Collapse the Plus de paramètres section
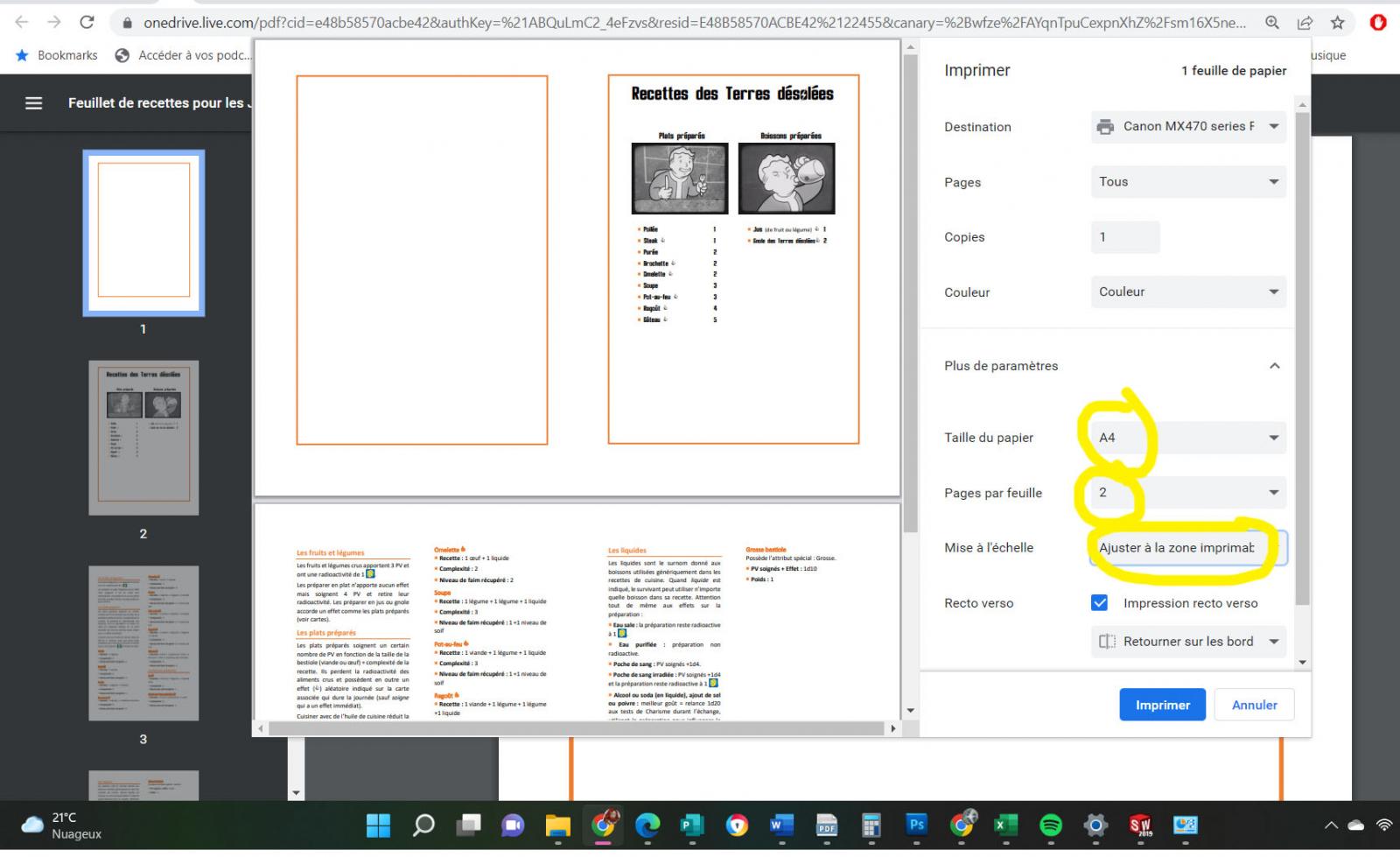 click(x=1274, y=366)
